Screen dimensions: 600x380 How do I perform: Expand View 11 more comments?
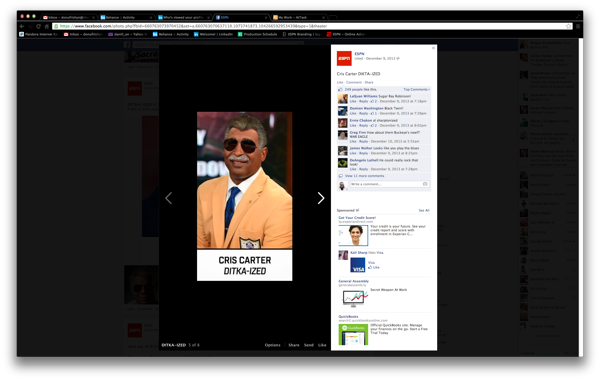[364, 176]
